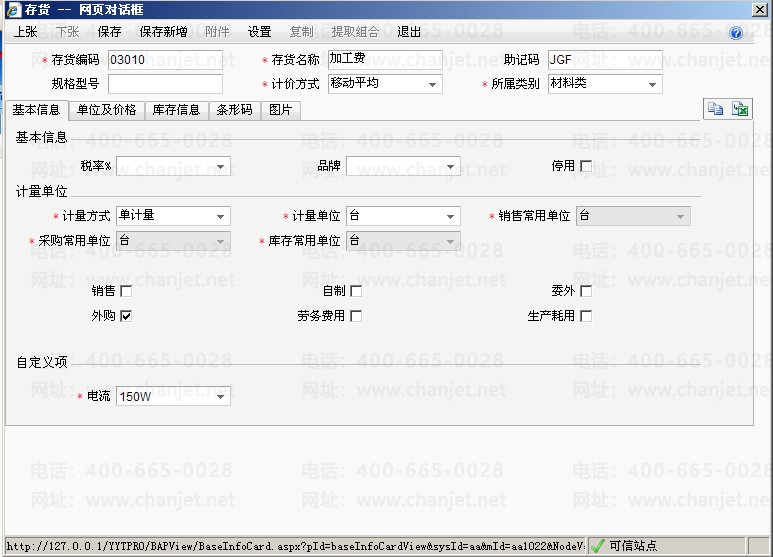
Task: Click the 存货名称 input field
Action: [385, 60]
